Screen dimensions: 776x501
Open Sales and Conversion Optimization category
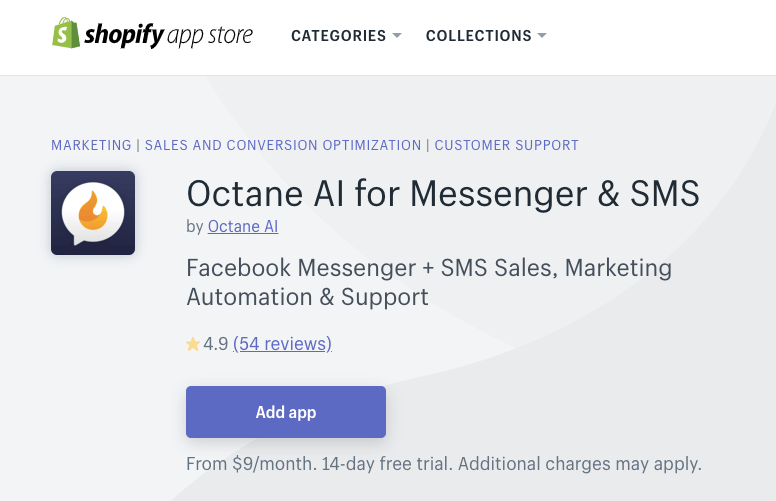[283, 145]
